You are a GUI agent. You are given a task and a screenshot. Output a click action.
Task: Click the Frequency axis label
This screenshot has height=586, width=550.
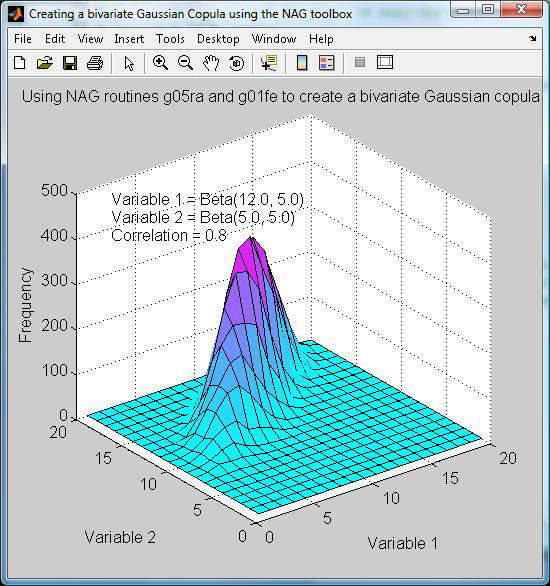(x=25, y=305)
